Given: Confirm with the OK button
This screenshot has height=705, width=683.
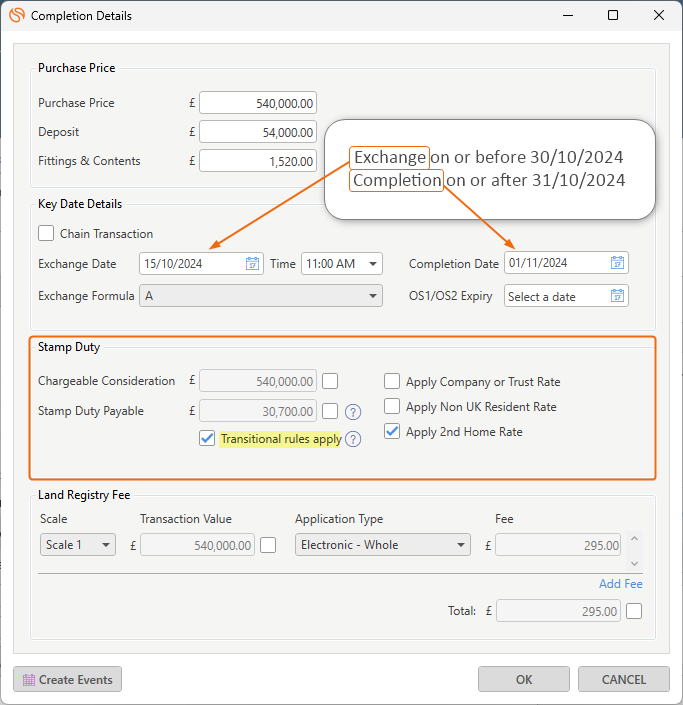Looking at the screenshot, I should coord(524,679).
